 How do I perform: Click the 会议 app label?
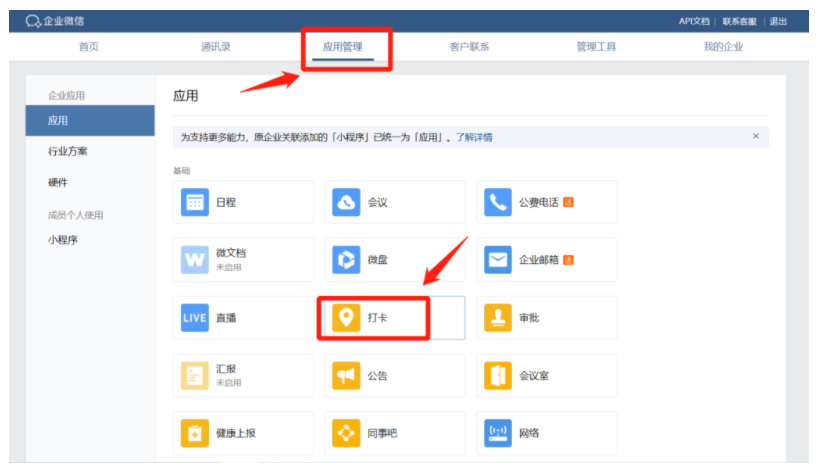[x=378, y=202]
